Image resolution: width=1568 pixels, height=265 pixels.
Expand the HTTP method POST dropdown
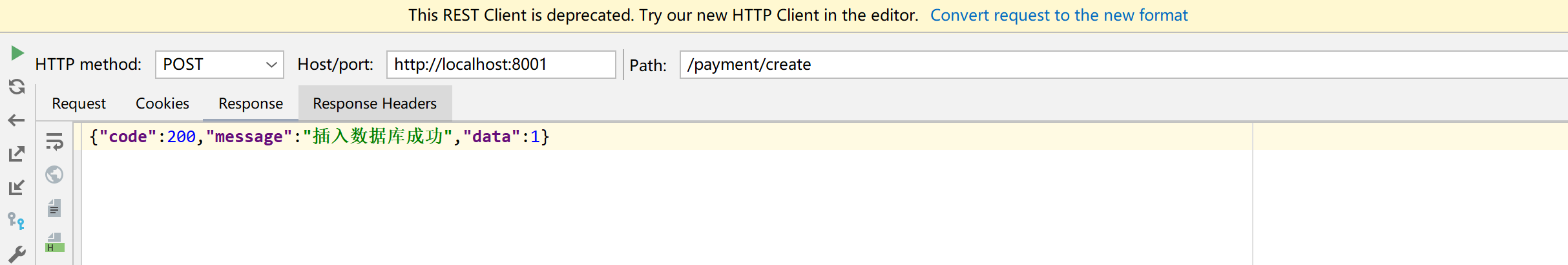[220, 65]
